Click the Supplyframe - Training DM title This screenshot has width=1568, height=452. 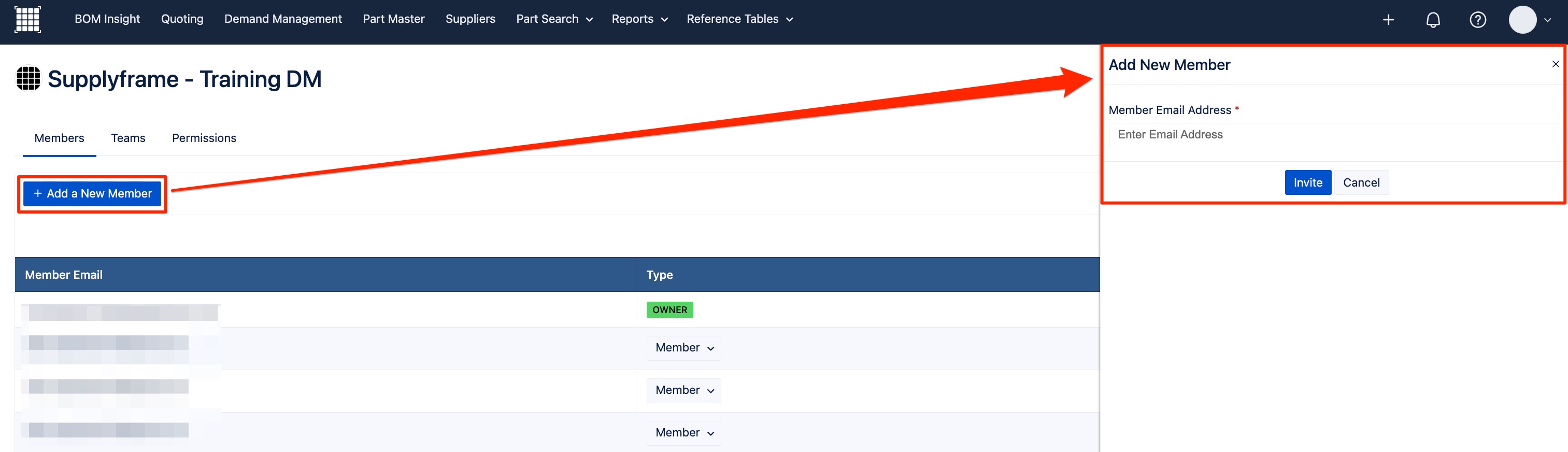pyautogui.click(x=184, y=79)
